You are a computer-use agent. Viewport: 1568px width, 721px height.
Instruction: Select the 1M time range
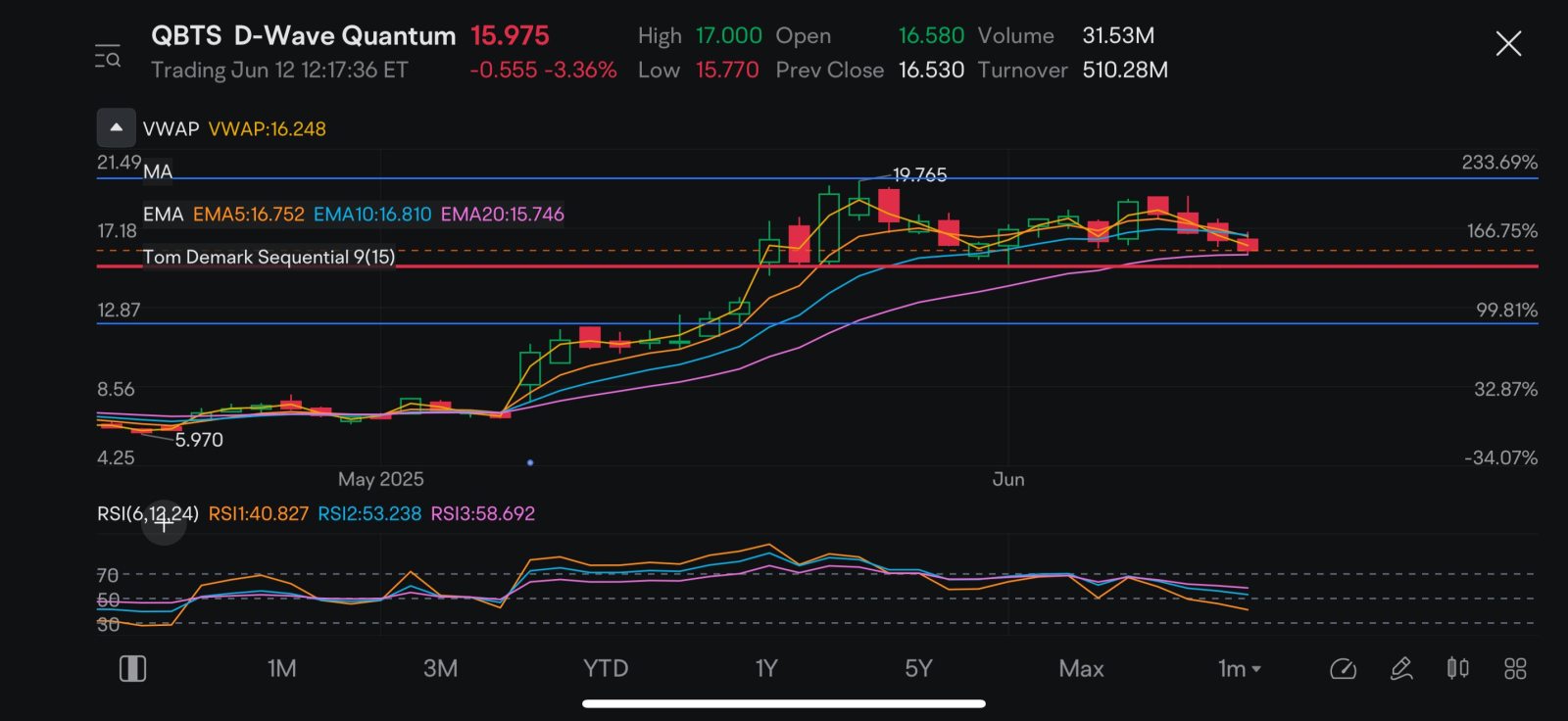click(x=281, y=669)
